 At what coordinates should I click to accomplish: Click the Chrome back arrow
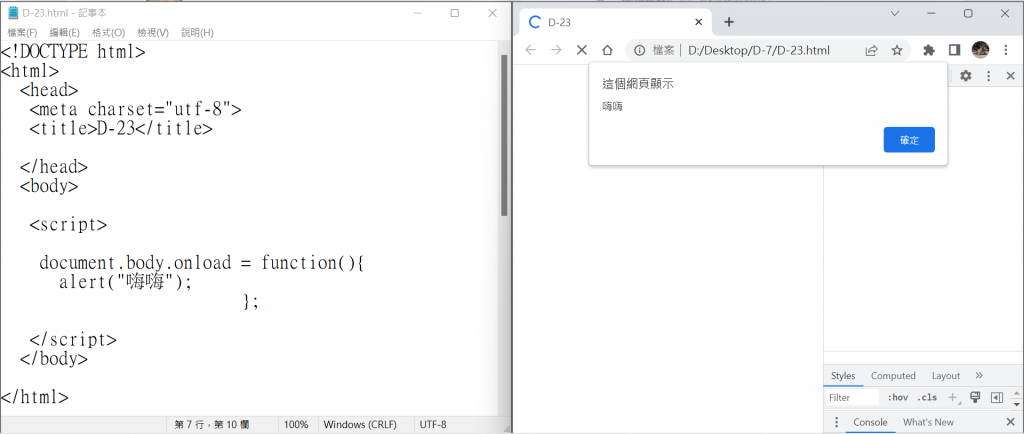[530, 50]
